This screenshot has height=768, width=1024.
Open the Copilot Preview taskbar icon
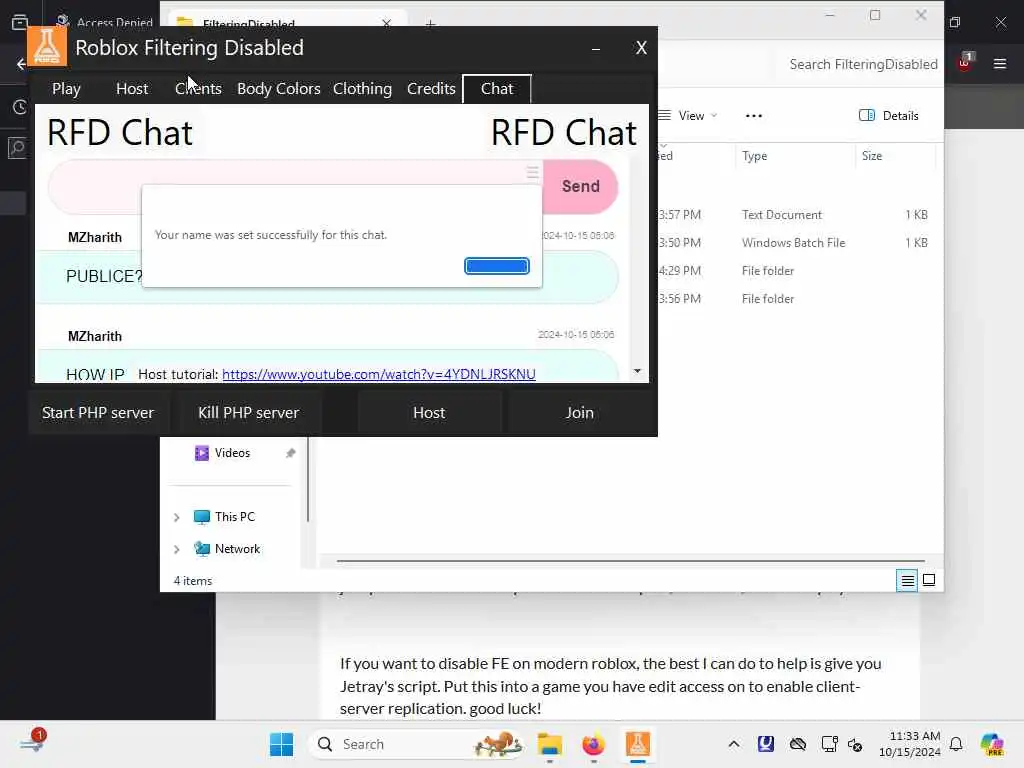(x=992, y=744)
